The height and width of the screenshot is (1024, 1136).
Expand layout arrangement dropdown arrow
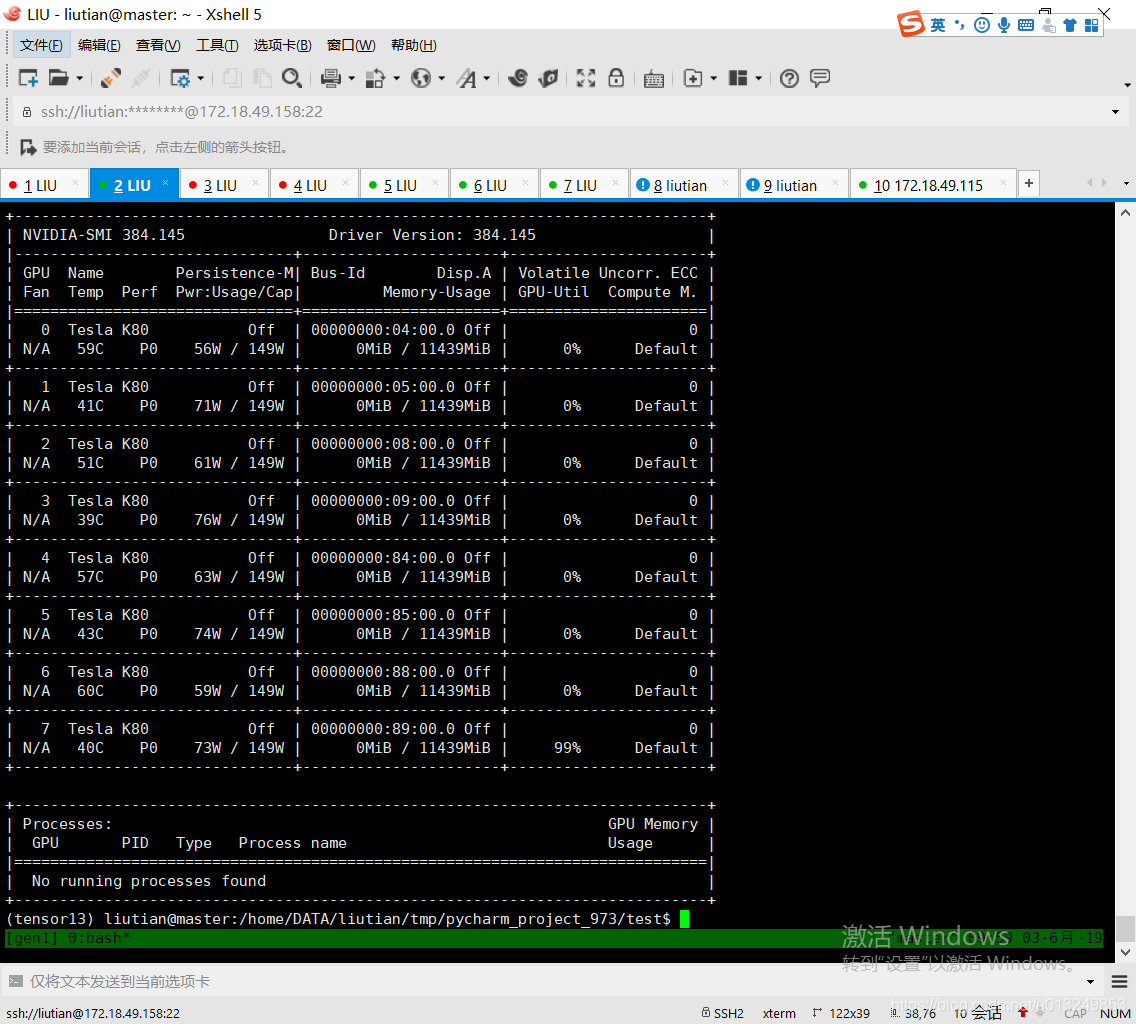point(759,78)
